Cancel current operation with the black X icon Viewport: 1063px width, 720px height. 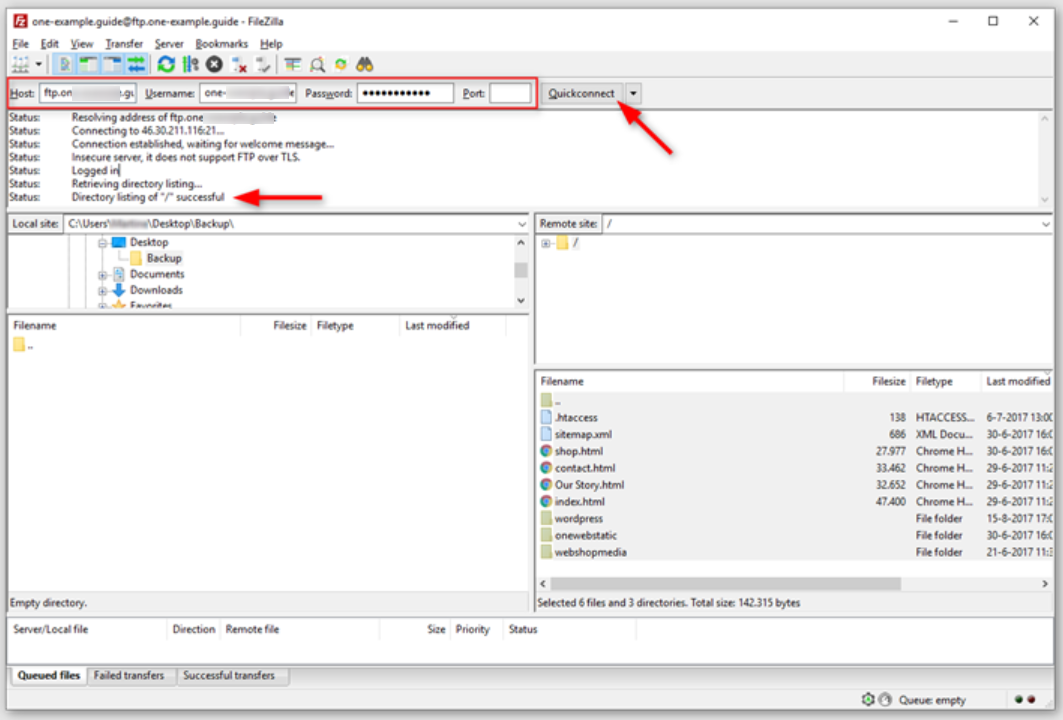click(214, 65)
